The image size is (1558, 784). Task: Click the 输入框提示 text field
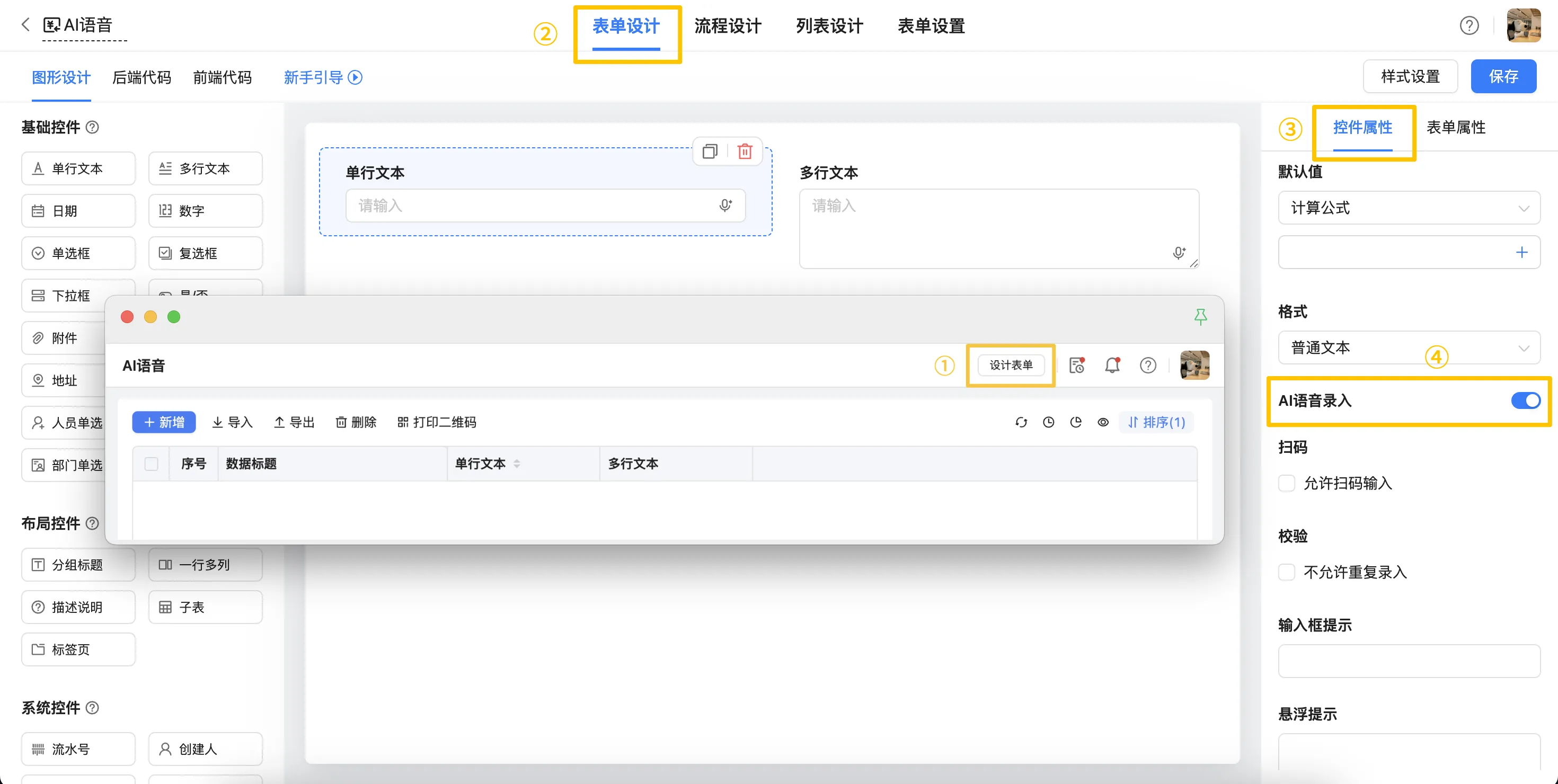1409,661
